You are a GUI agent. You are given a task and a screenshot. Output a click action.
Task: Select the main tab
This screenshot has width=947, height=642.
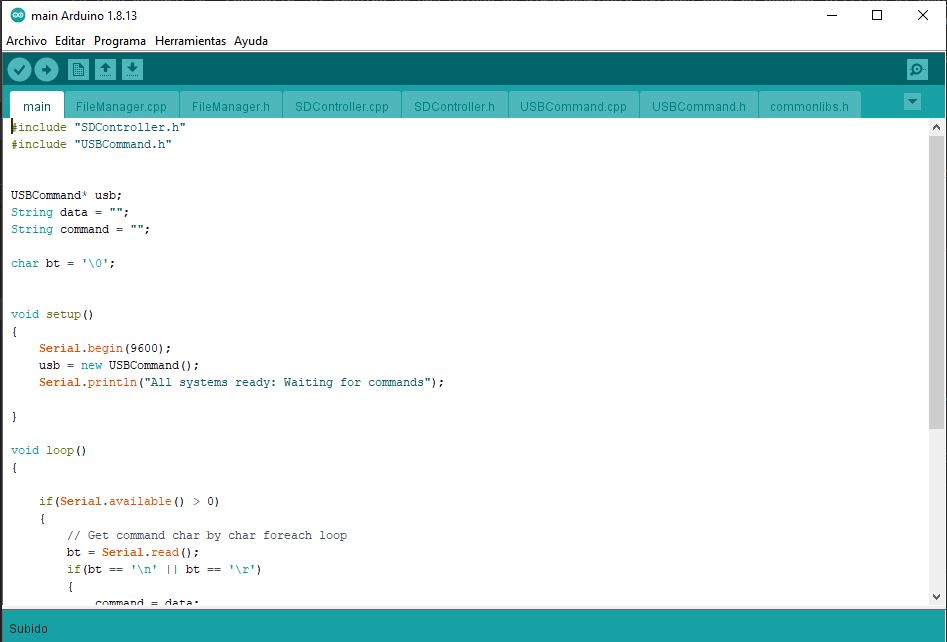[37, 106]
